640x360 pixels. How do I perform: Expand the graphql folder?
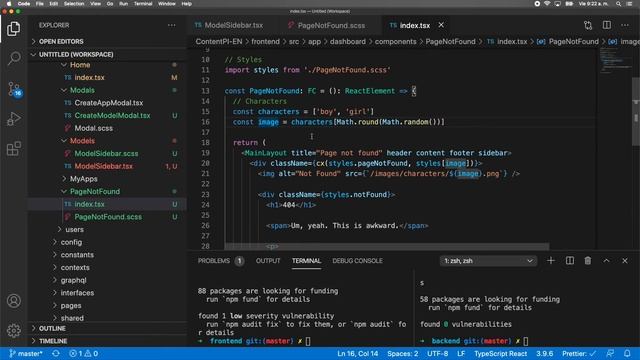point(73,280)
